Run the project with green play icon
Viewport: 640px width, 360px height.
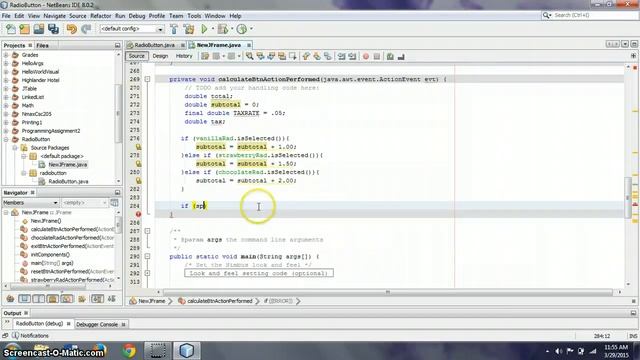point(204,29)
